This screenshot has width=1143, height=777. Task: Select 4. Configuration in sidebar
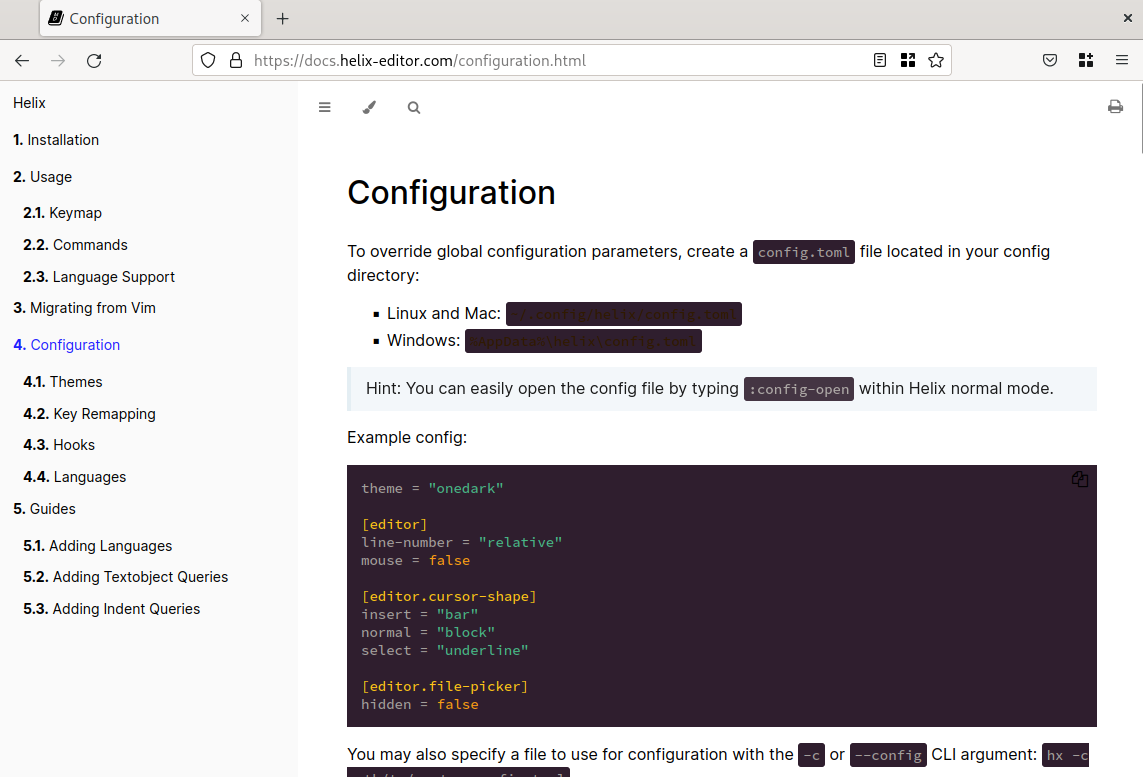(66, 345)
